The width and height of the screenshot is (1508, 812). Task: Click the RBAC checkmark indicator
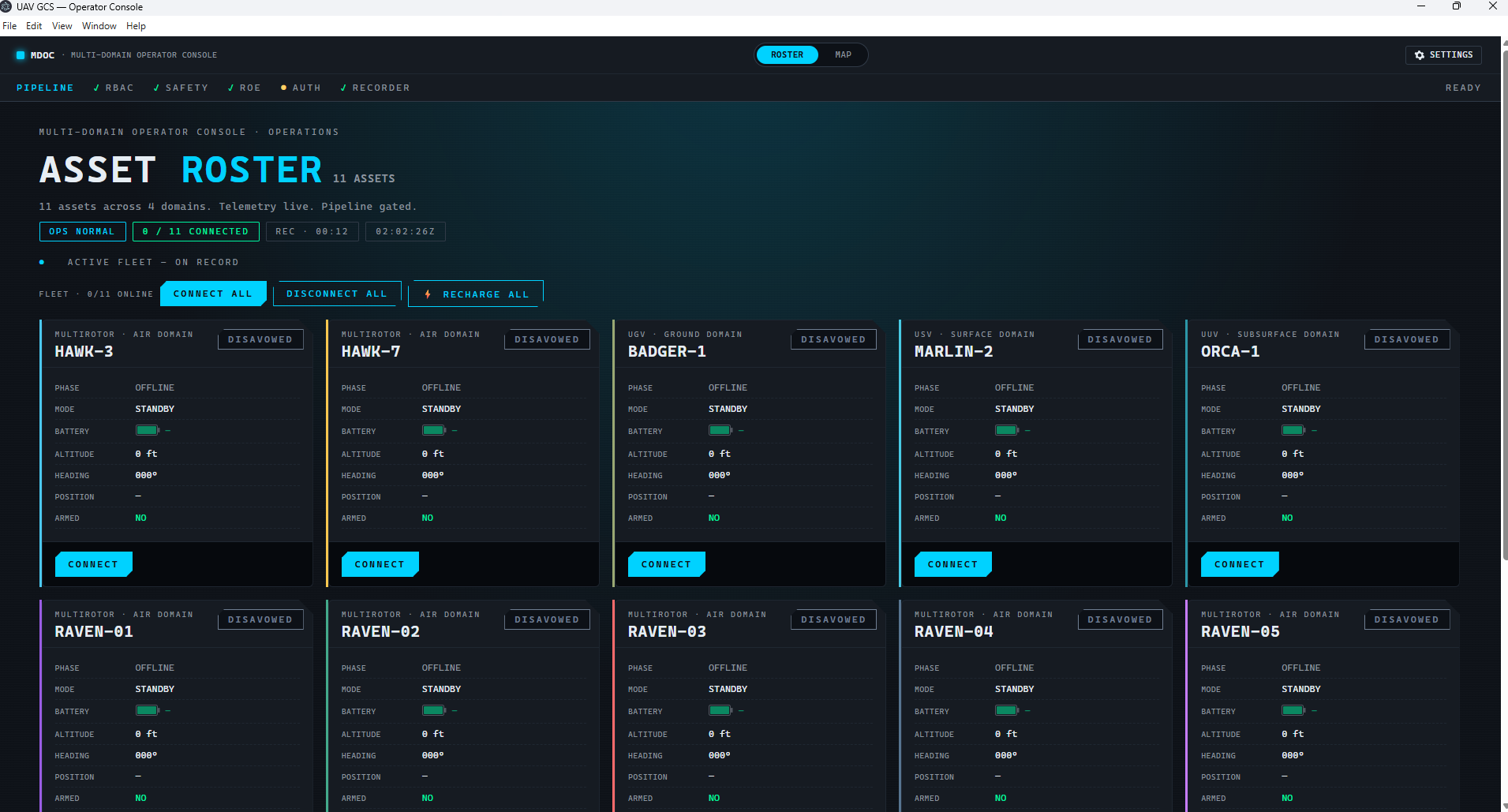96,88
